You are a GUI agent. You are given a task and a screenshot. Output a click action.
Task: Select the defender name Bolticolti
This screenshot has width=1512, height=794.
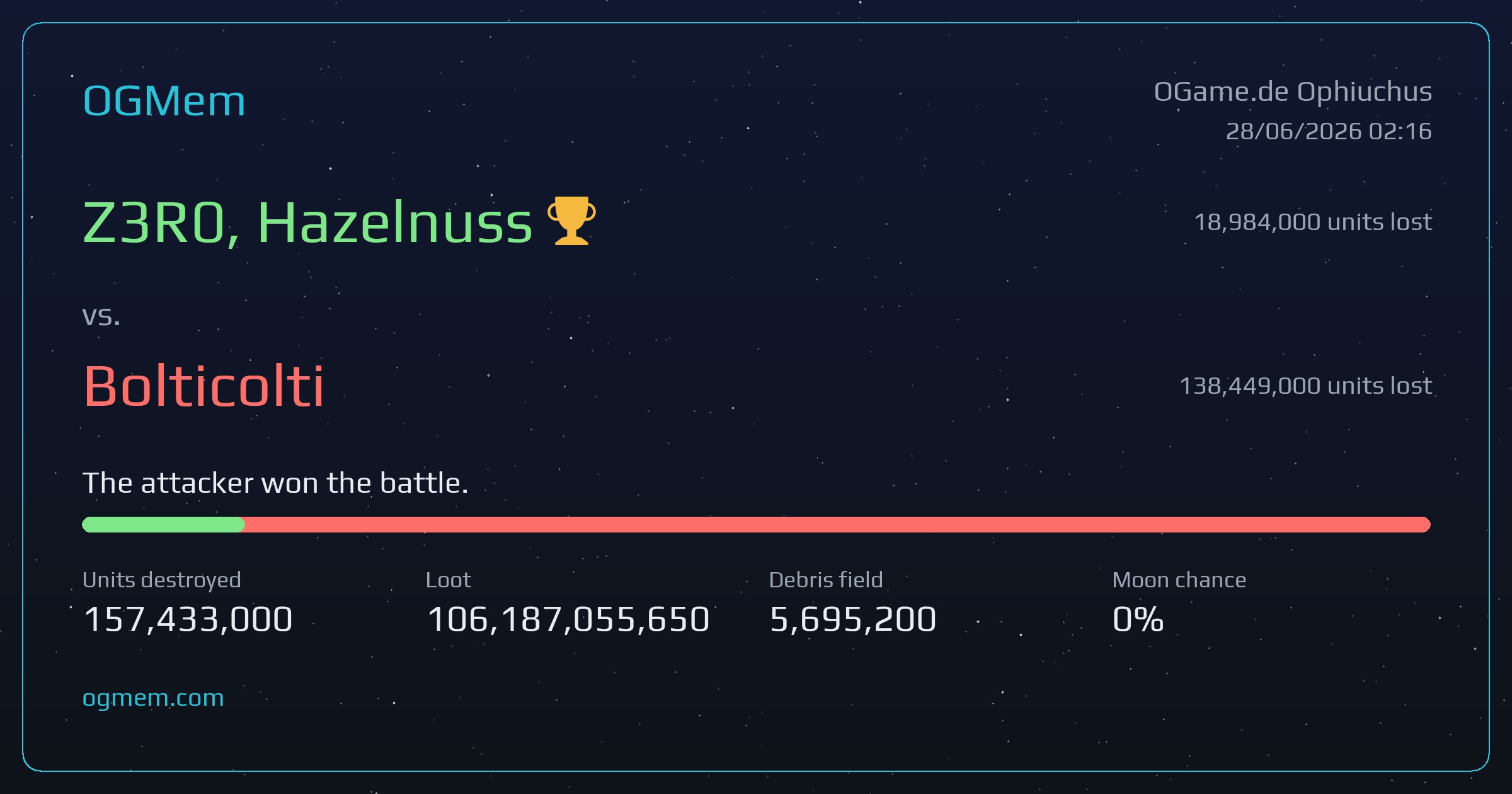pos(203,386)
